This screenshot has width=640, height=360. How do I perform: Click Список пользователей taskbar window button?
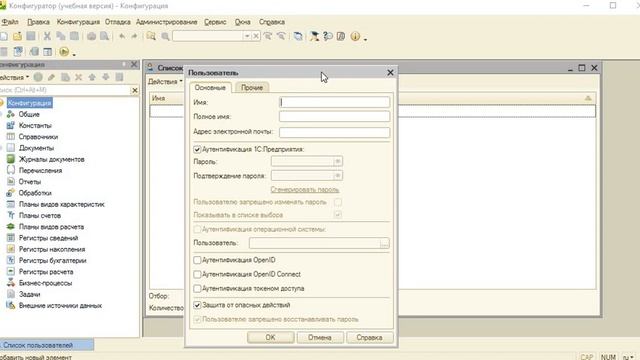47,345
